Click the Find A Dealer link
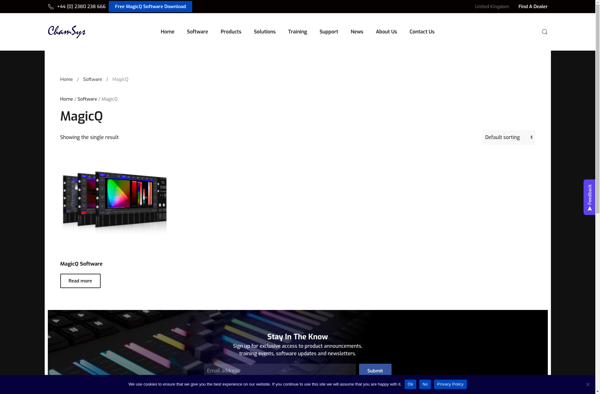The image size is (600, 394). [533, 7]
